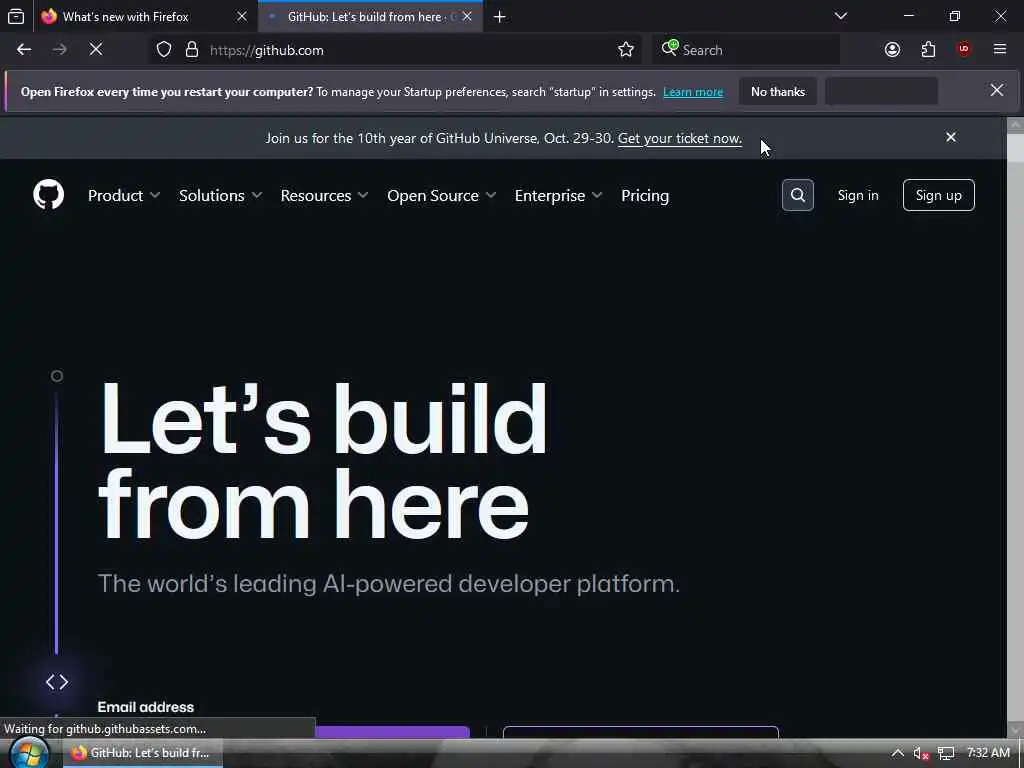1024x768 pixels.
Task: Close the GitHub tab
Action: [467, 16]
